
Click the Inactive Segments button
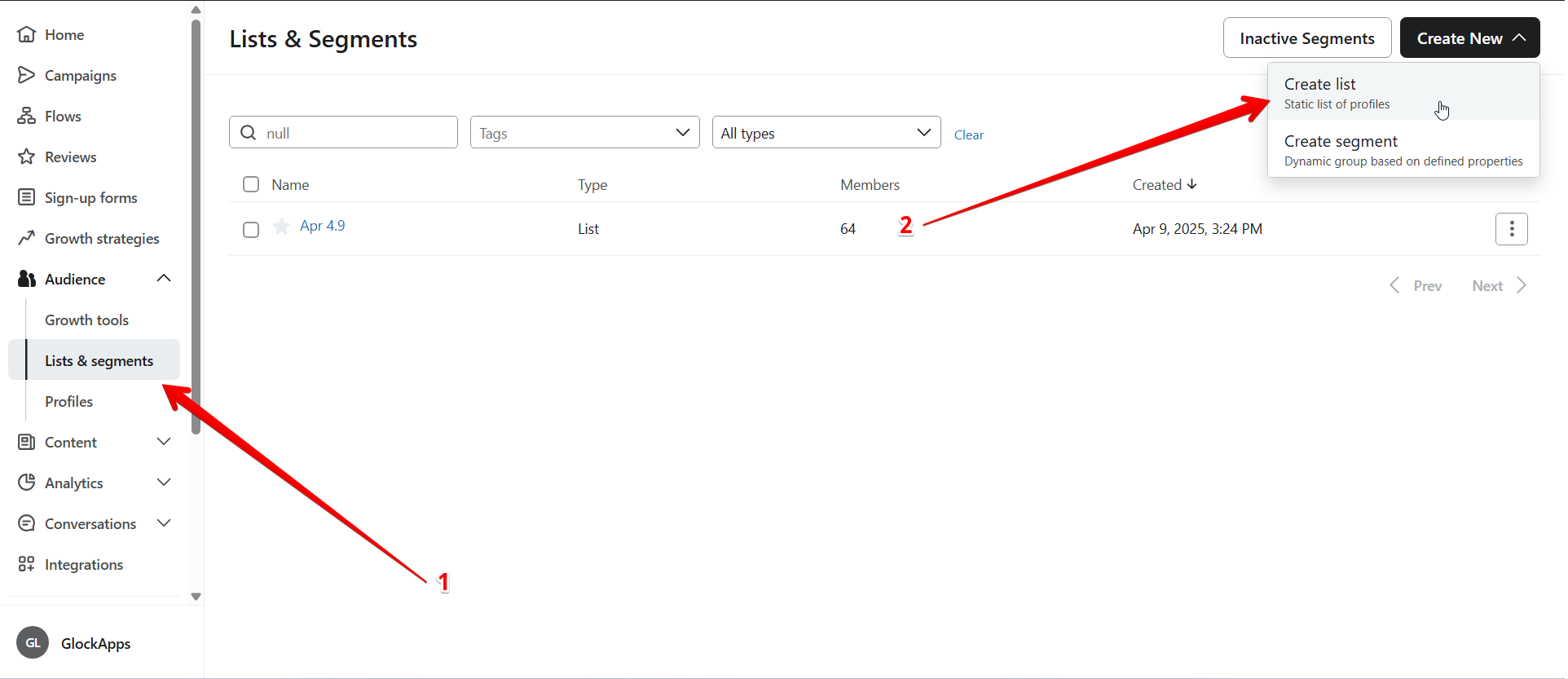[1307, 37]
